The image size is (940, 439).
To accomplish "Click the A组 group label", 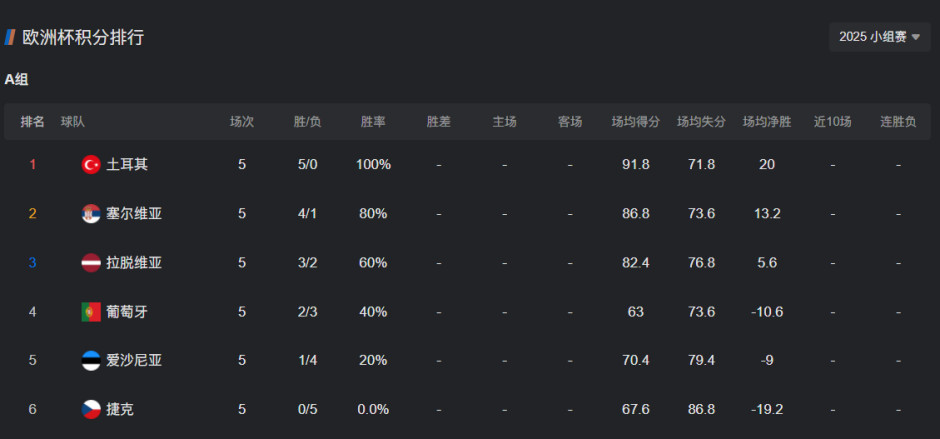I will [16, 79].
